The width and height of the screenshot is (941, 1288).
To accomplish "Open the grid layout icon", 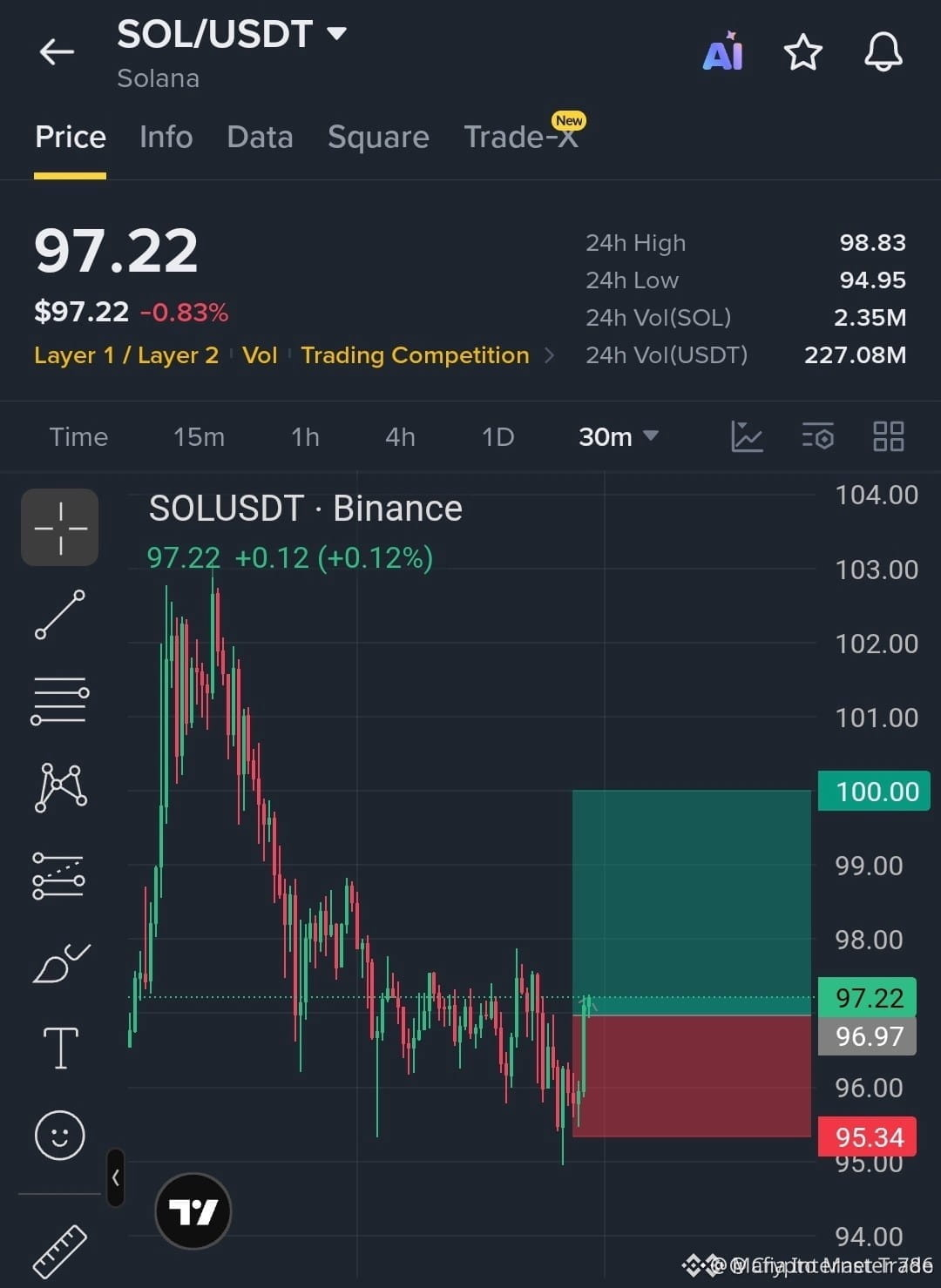I will [x=888, y=436].
